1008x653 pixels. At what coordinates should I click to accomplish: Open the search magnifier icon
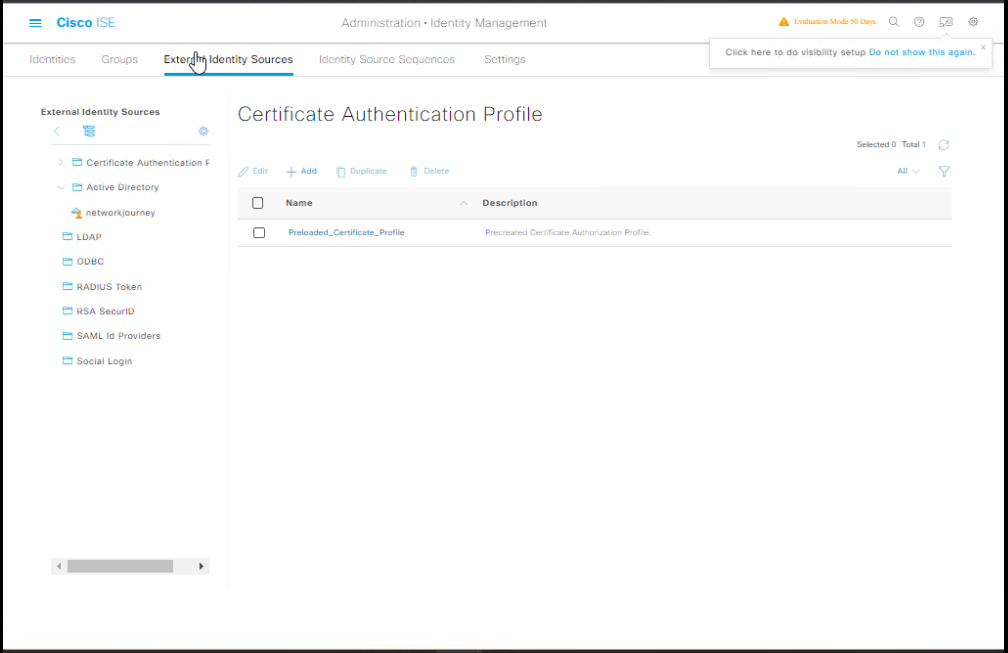point(894,22)
